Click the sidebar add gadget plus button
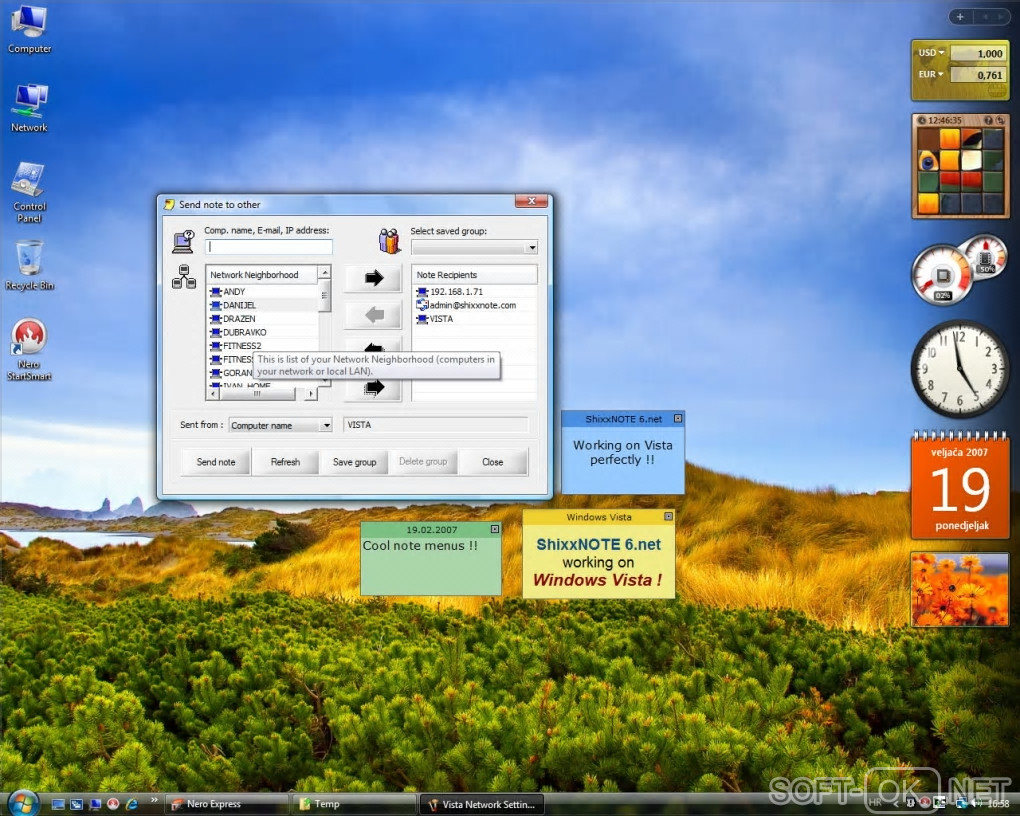Screen dimensions: 1020x816 coord(960,17)
